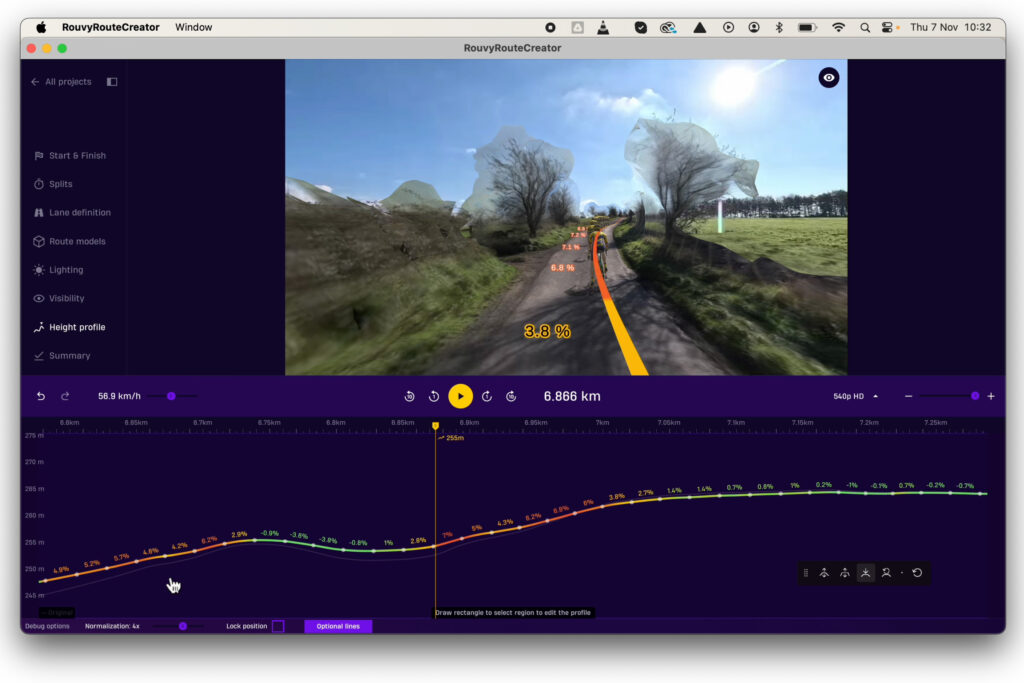Screen dimensions: 1024x683
Task: Click the redo arrow
Action: pyautogui.click(x=65, y=396)
